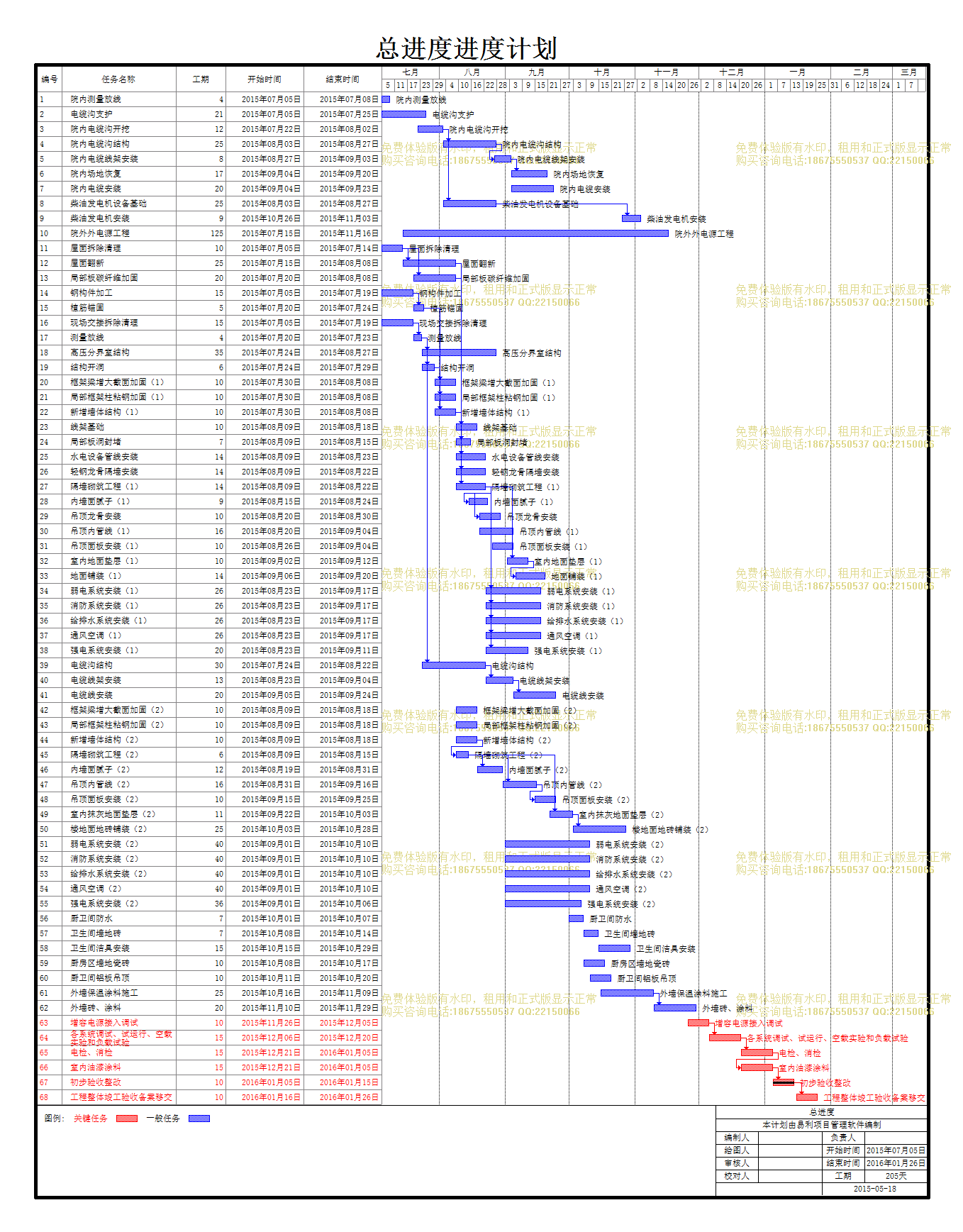Click the 关键任务 legend text
The image size is (963, 1232).
(x=91, y=1119)
